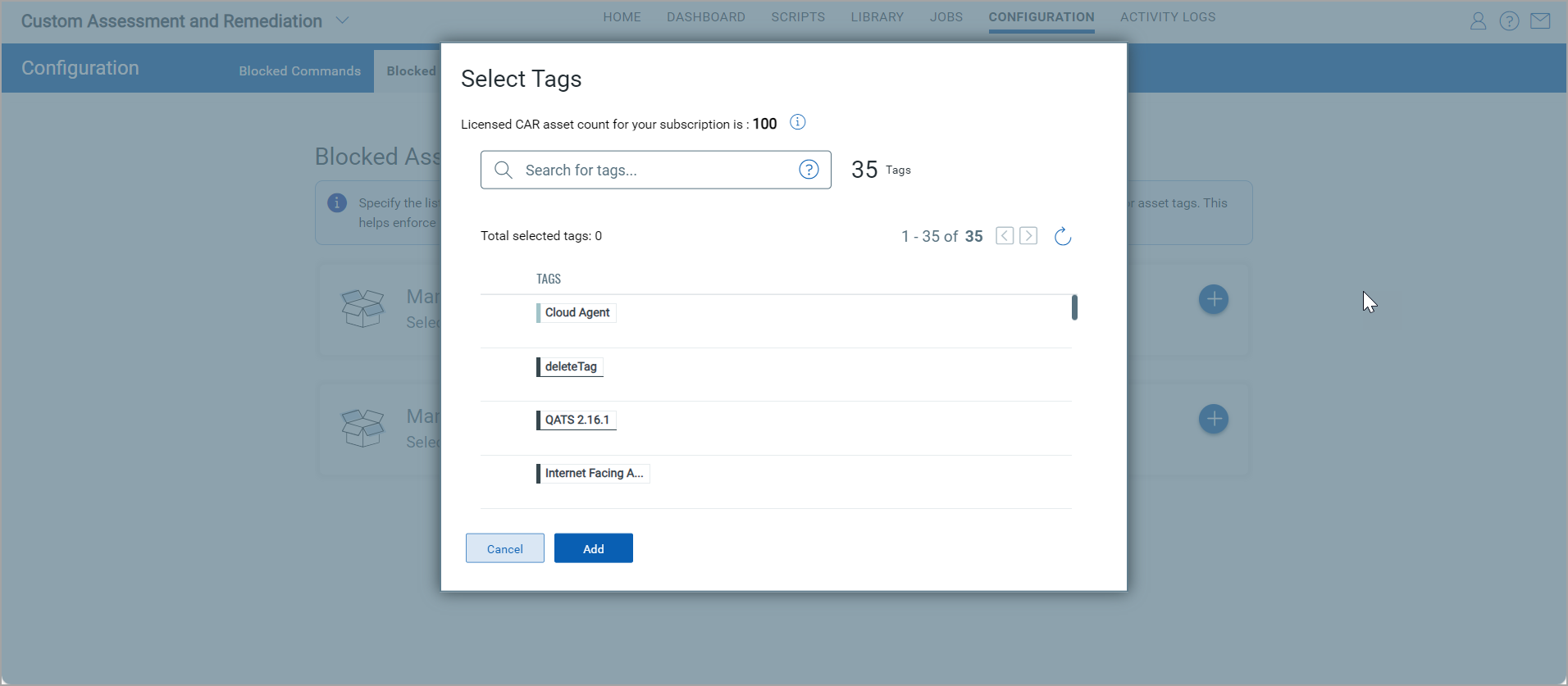Click the tag list scrollbar
1568x686 pixels.
pos(1074,307)
